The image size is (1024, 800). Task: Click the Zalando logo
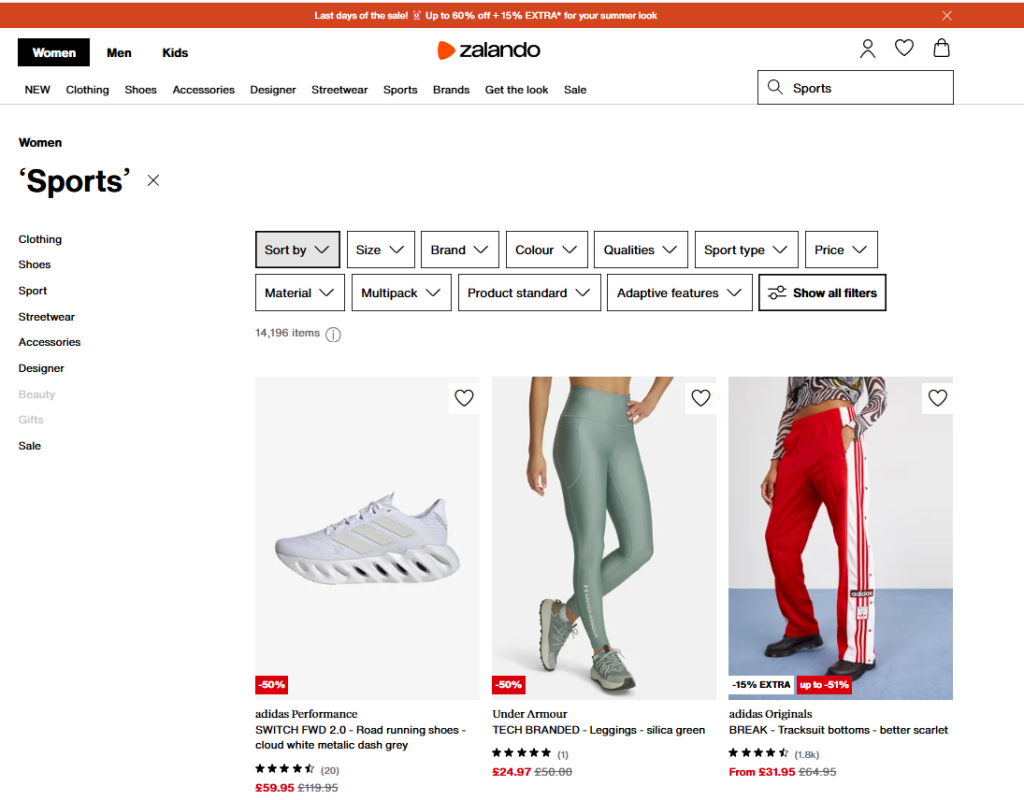pyautogui.click(x=488, y=50)
